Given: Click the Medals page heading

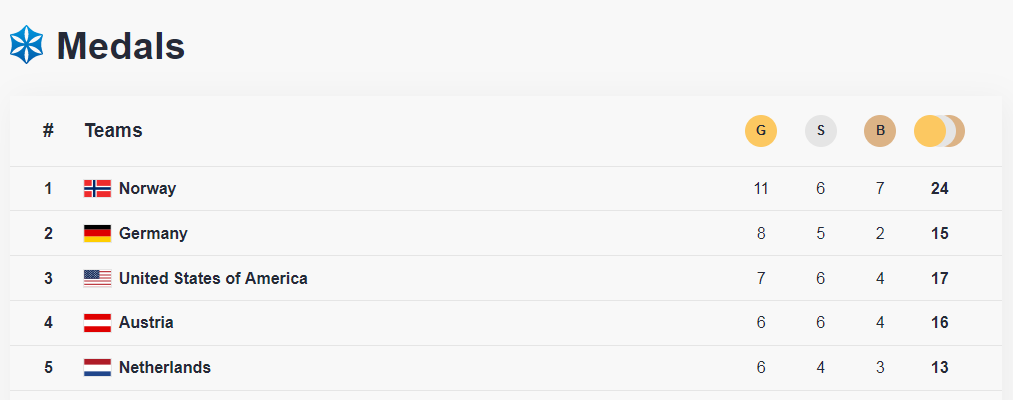Looking at the screenshot, I should pos(120,46).
